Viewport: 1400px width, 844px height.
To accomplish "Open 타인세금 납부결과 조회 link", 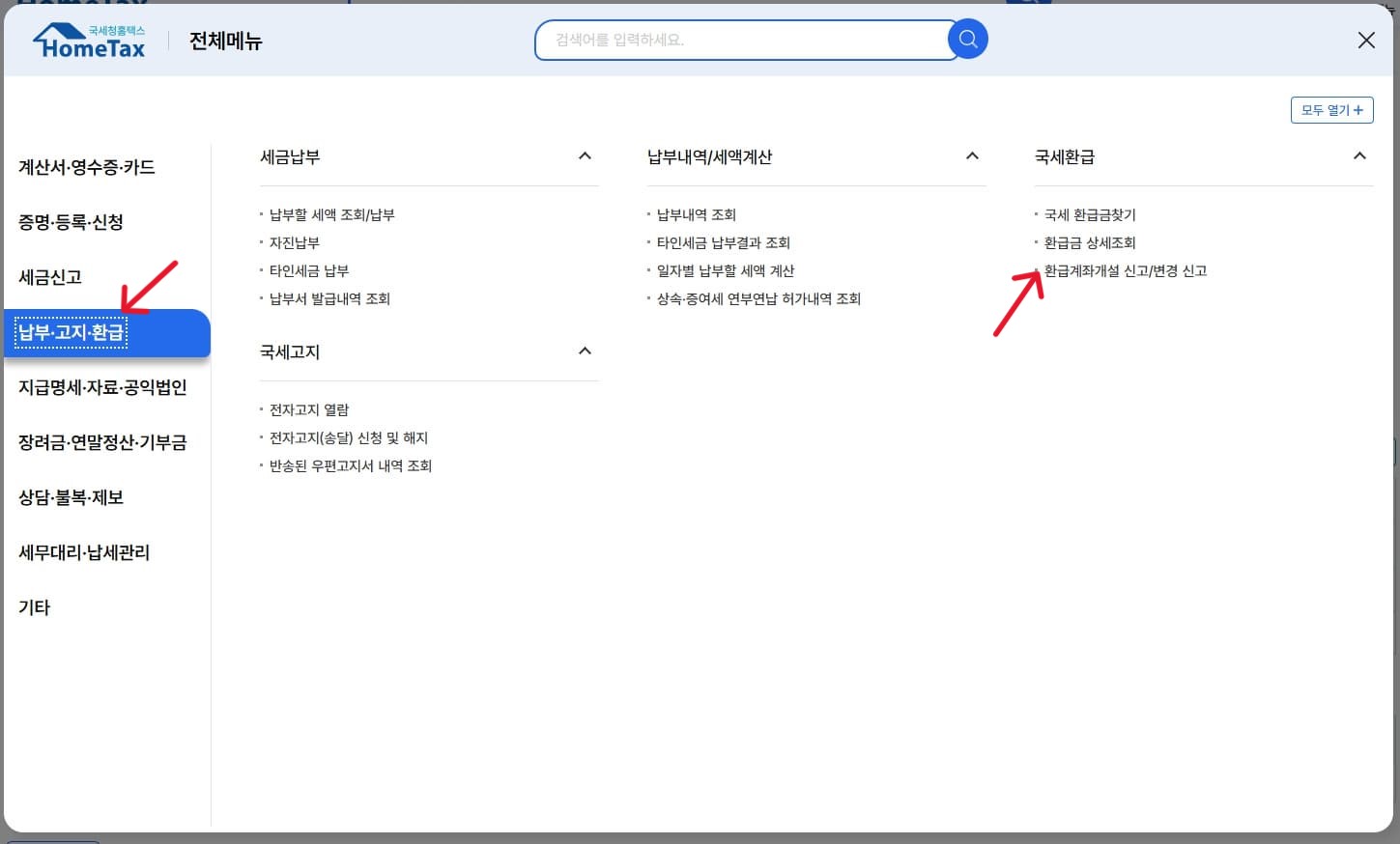I will coord(724,242).
